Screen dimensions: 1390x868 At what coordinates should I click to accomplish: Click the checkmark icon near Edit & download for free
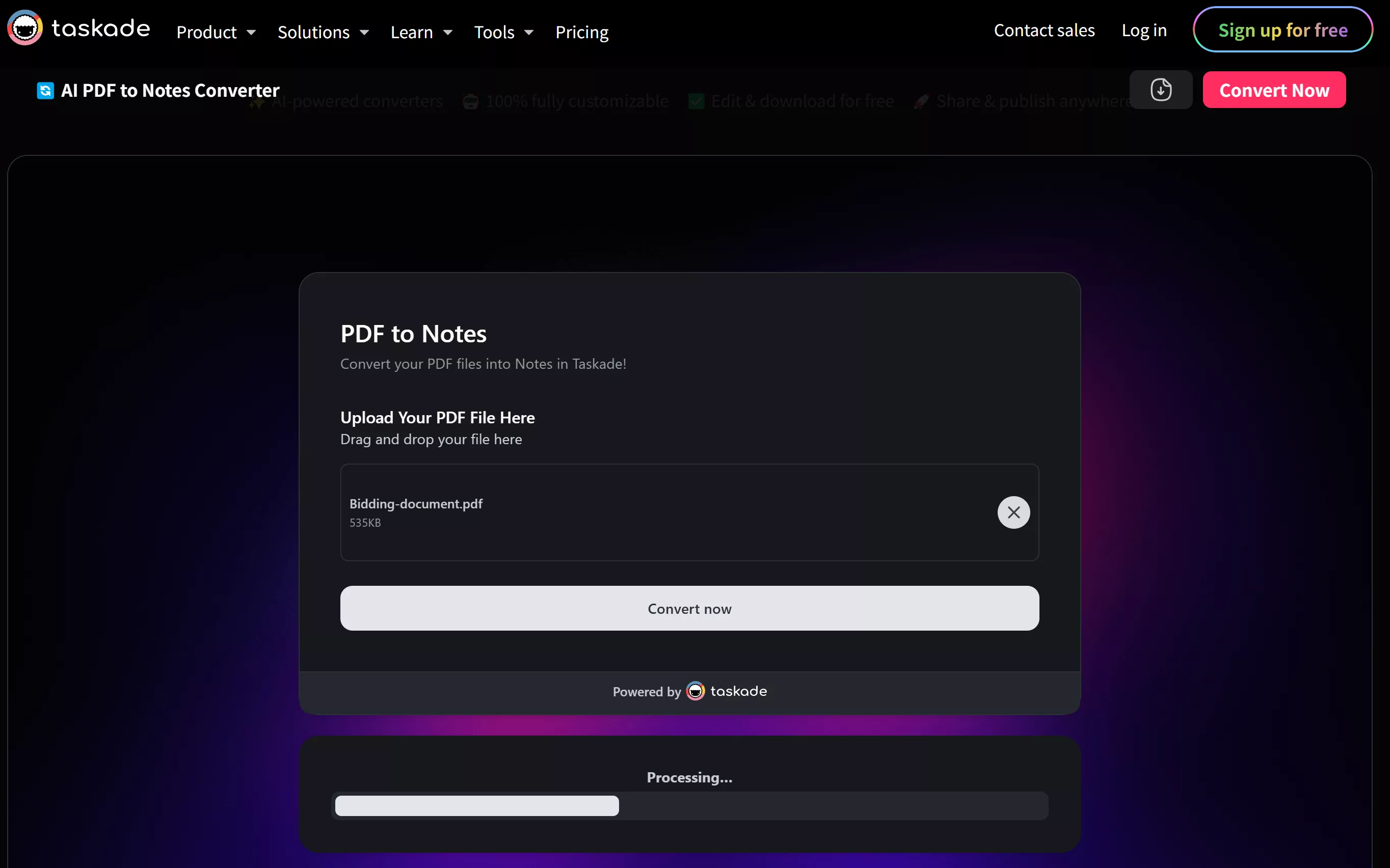tap(696, 101)
